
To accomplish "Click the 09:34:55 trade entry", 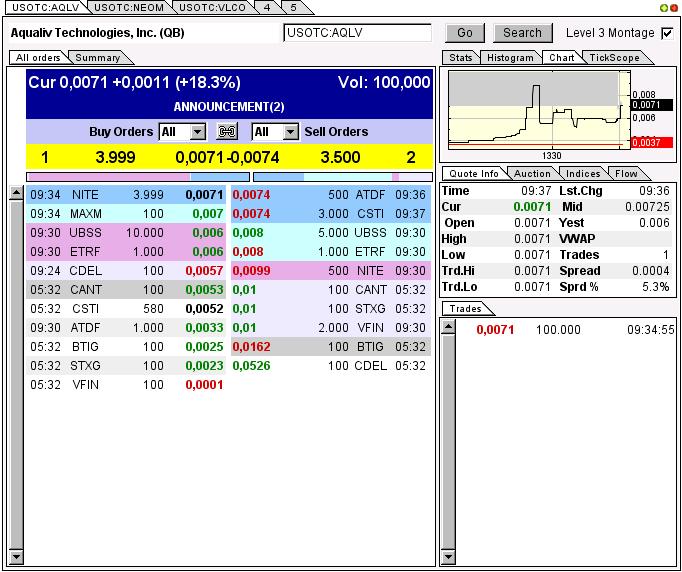I will (565, 330).
